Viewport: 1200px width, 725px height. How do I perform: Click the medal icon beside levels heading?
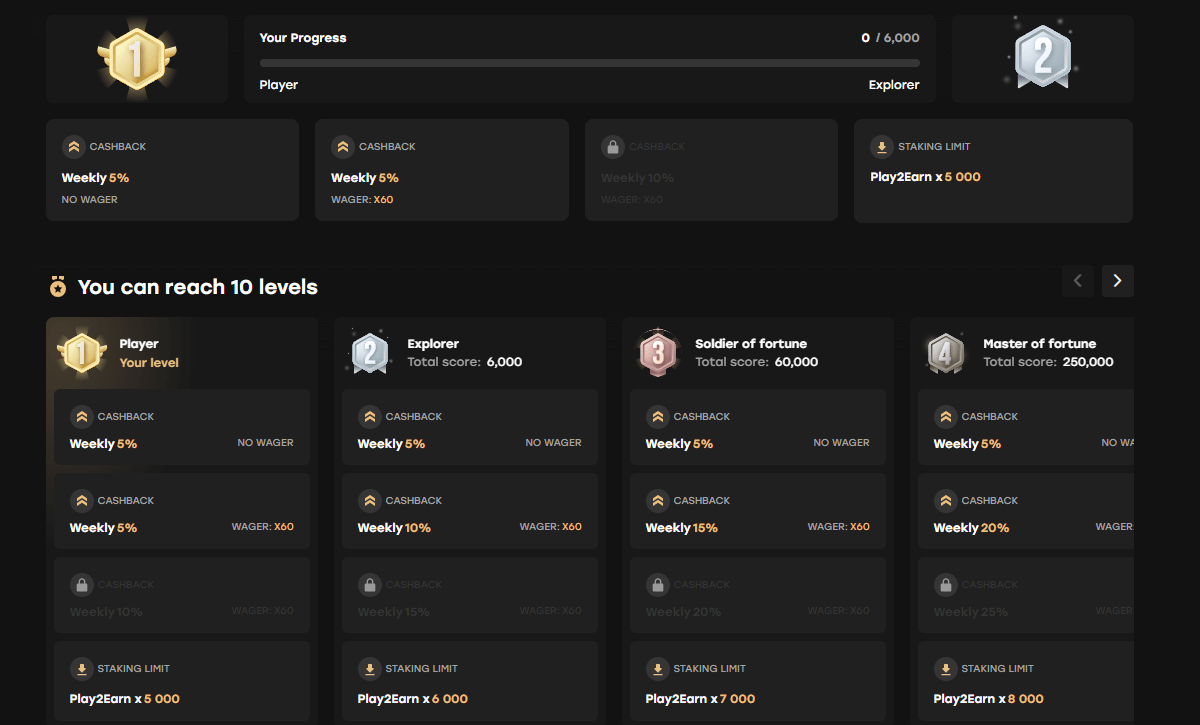pyautogui.click(x=58, y=288)
